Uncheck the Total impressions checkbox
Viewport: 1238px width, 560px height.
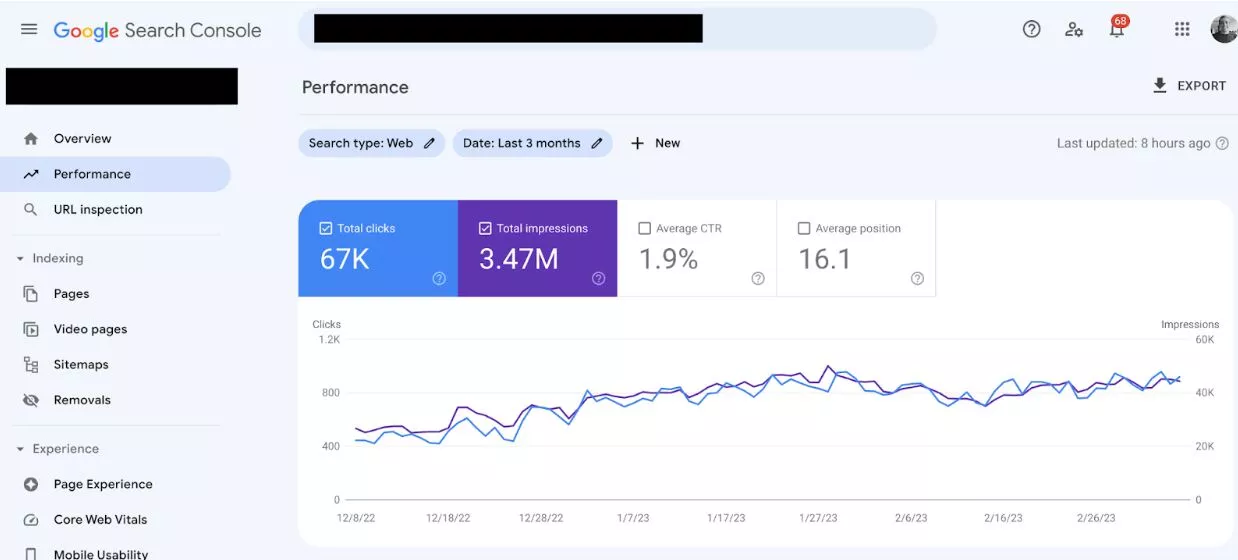point(485,228)
